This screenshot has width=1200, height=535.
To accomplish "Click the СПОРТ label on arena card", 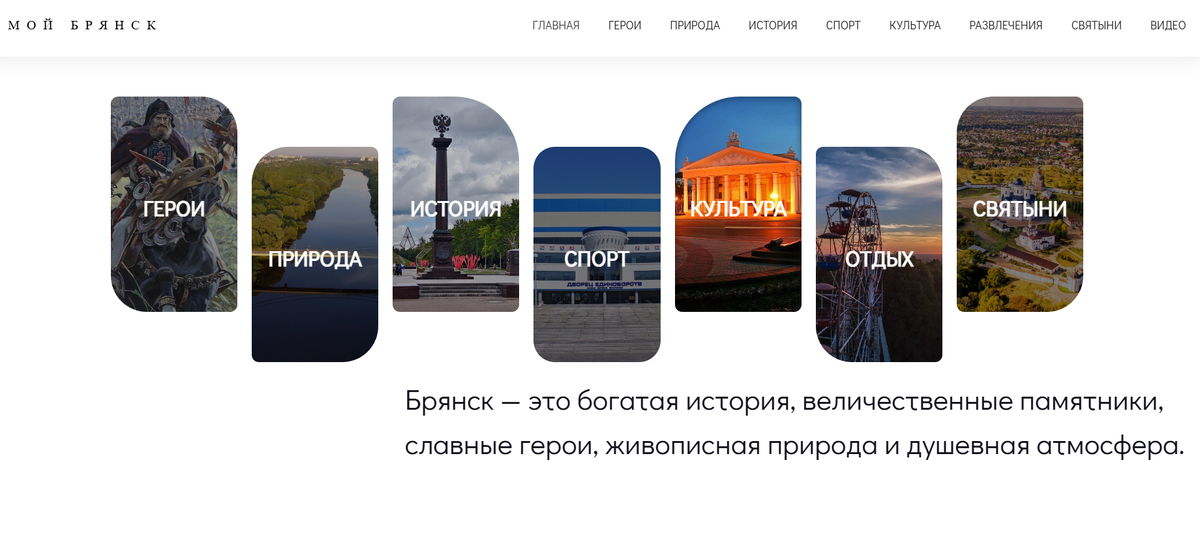I will (x=597, y=260).
